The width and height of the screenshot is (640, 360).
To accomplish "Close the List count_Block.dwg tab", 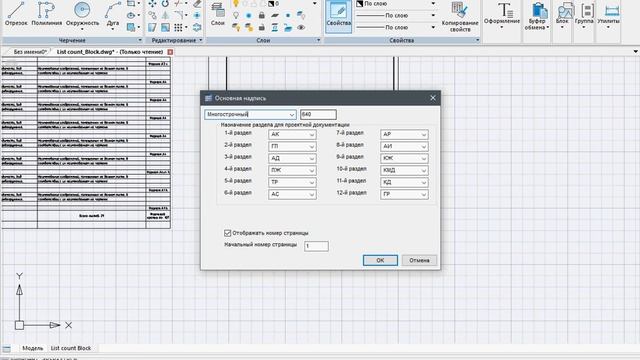I will tap(170, 52).
